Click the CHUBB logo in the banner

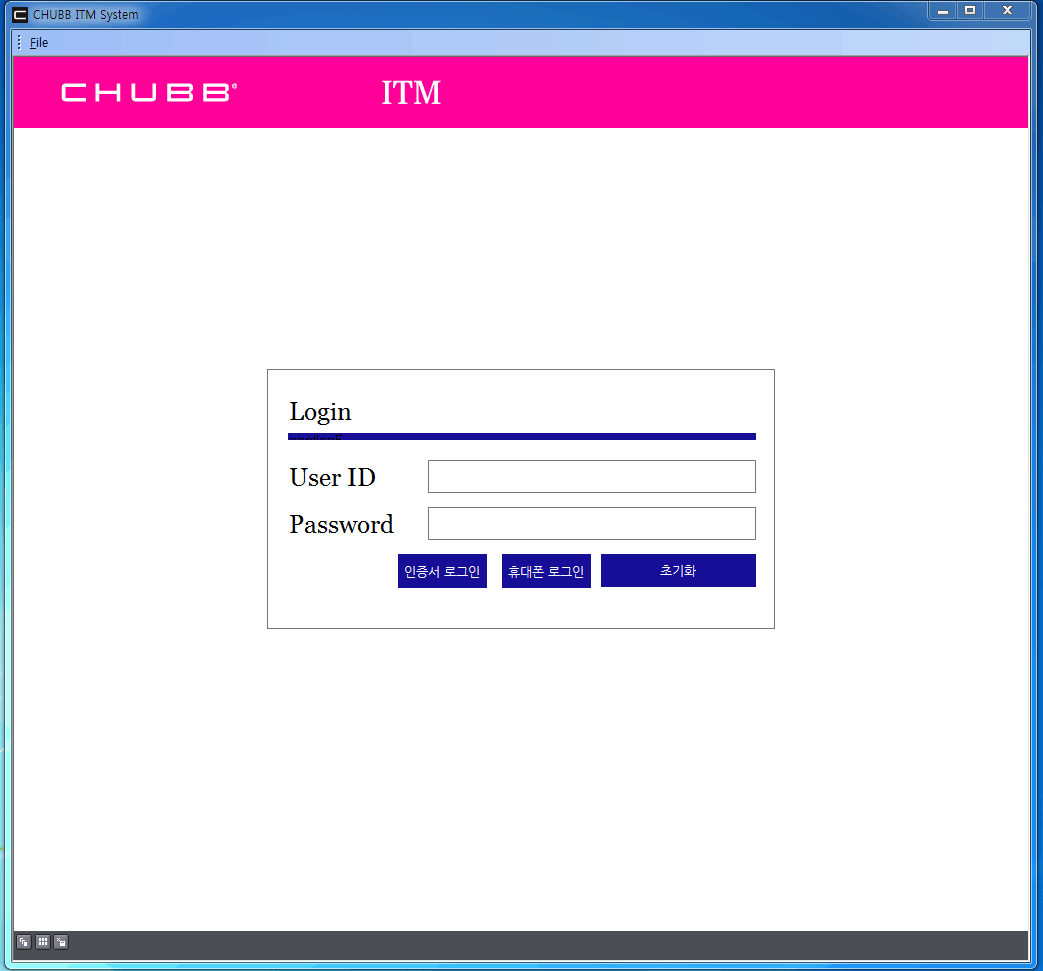(149, 92)
